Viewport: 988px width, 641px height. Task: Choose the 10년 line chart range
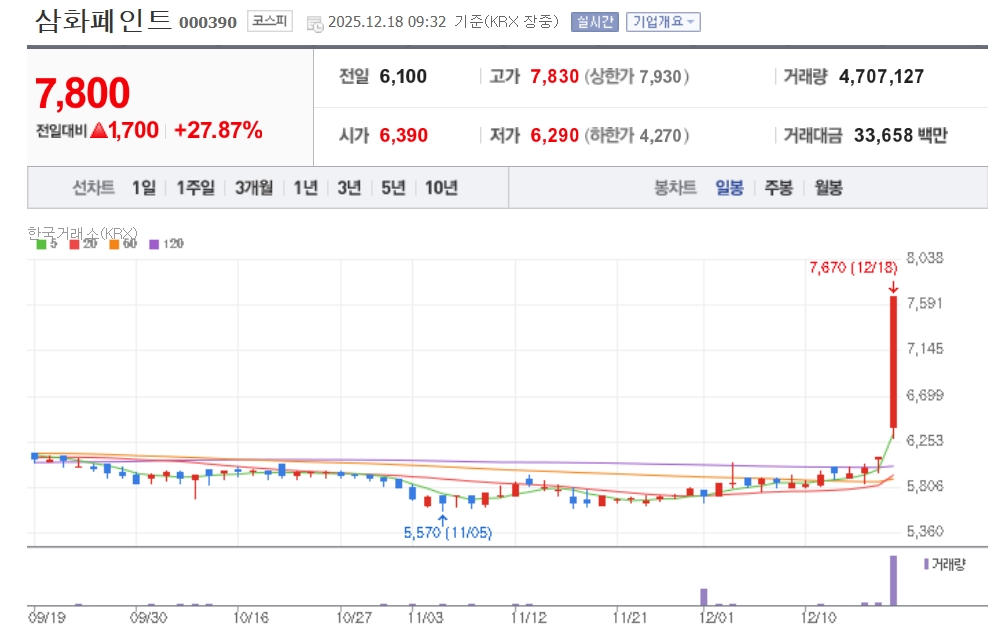point(441,187)
